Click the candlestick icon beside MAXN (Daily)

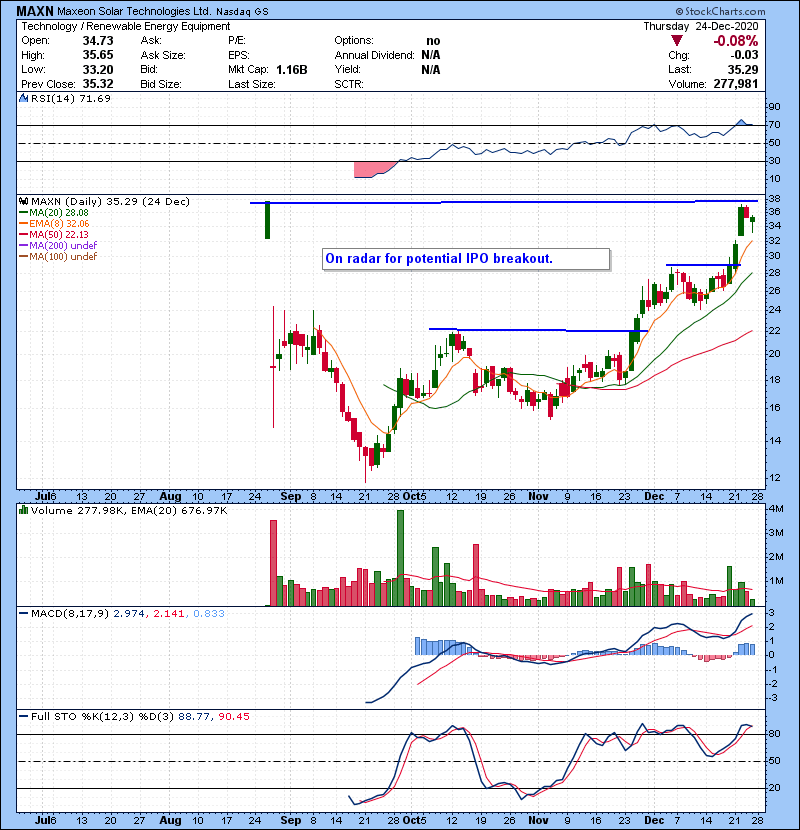(24, 201)
